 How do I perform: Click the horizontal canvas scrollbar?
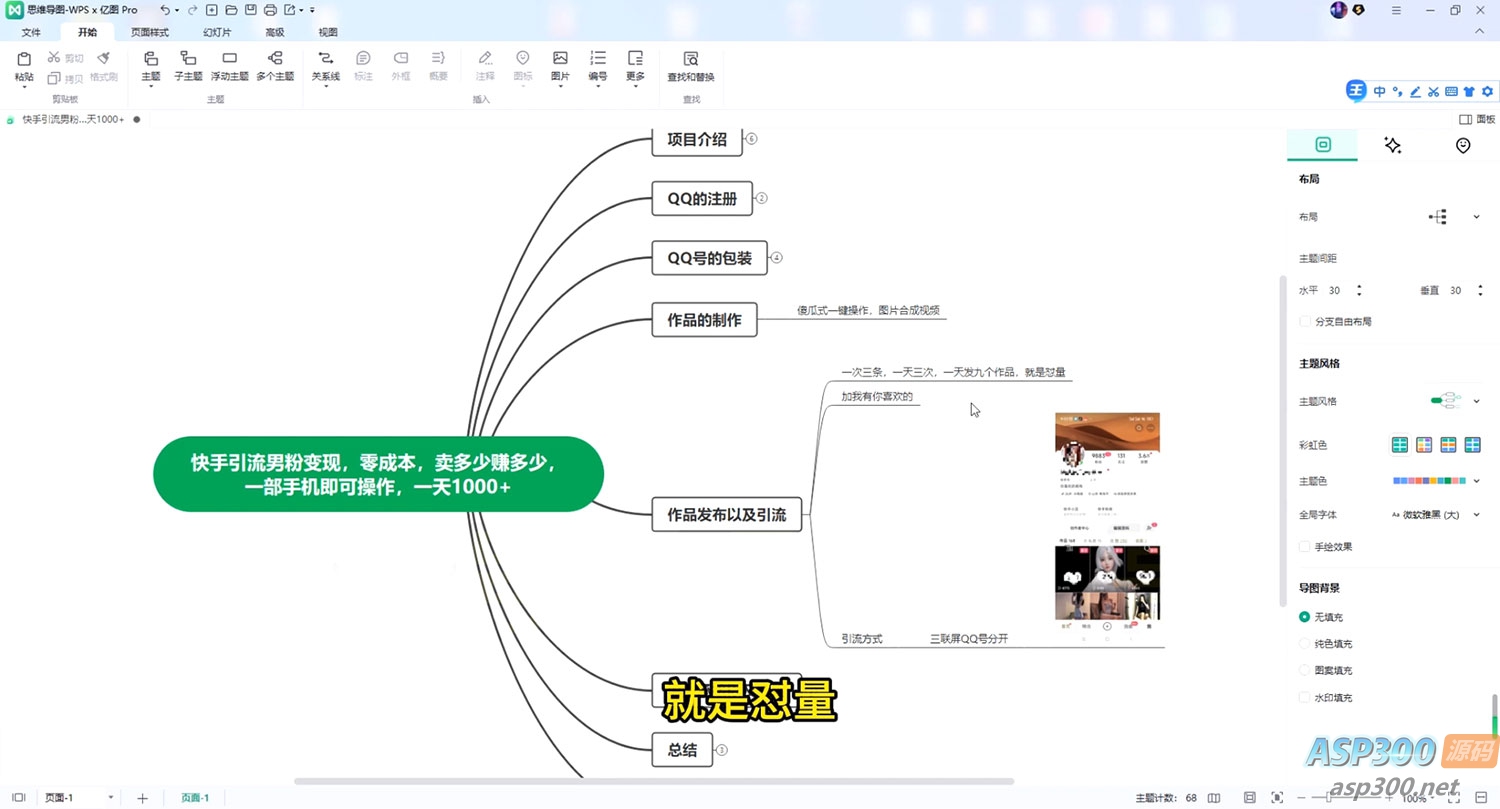[x=654, y=781]
